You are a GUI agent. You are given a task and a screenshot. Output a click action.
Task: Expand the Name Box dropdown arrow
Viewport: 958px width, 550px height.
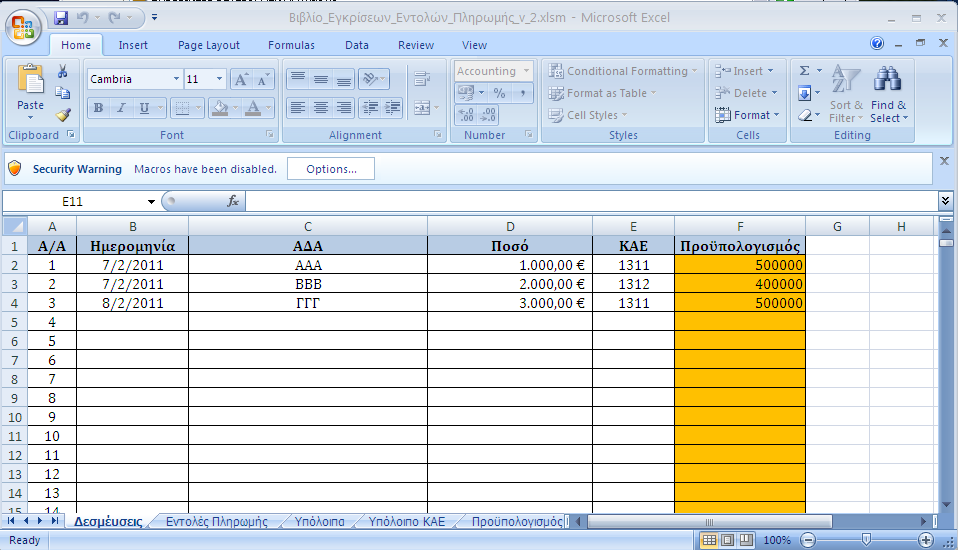click(151, 201)
